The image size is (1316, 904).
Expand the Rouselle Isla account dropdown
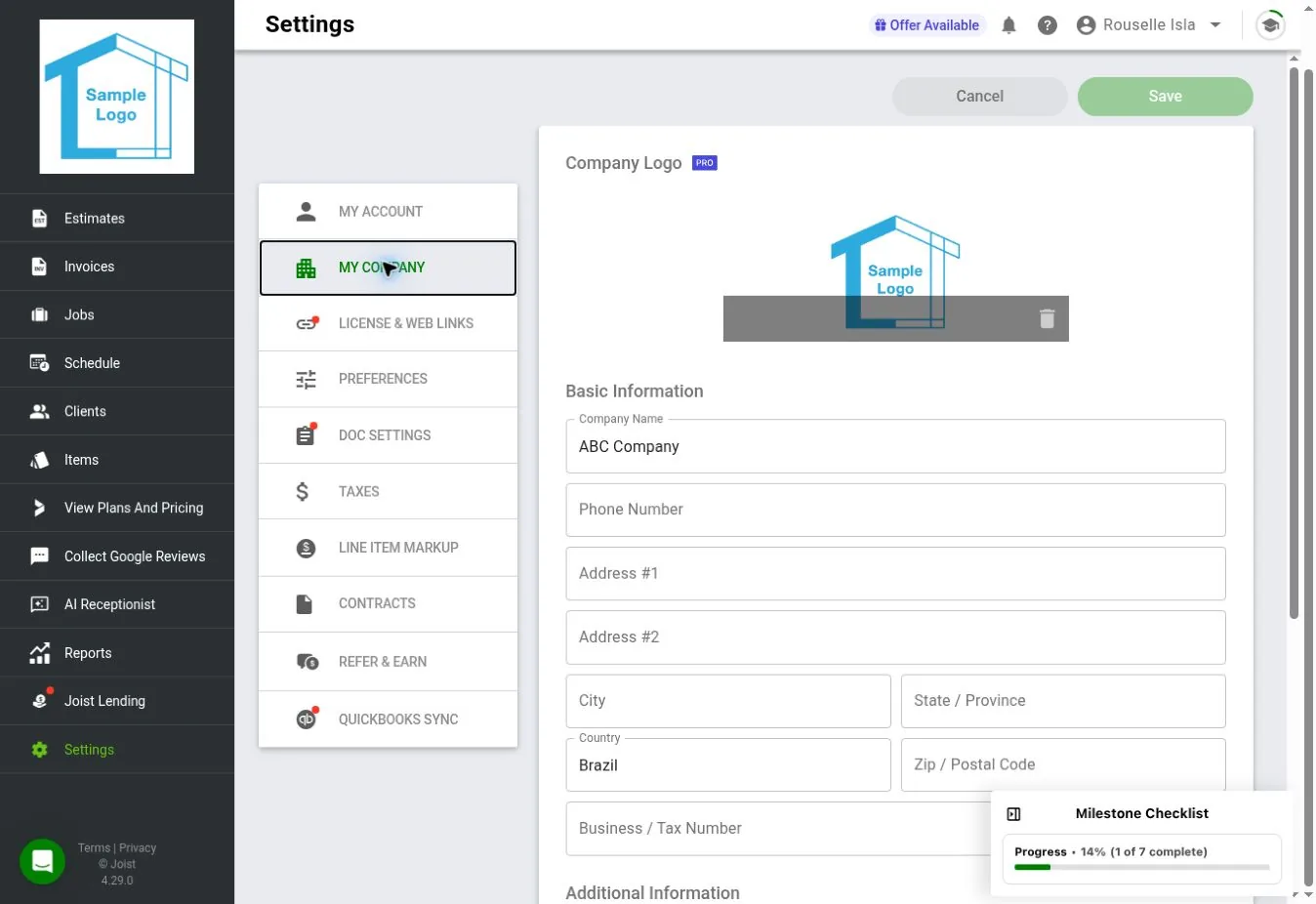click(x=1149, y=25)
